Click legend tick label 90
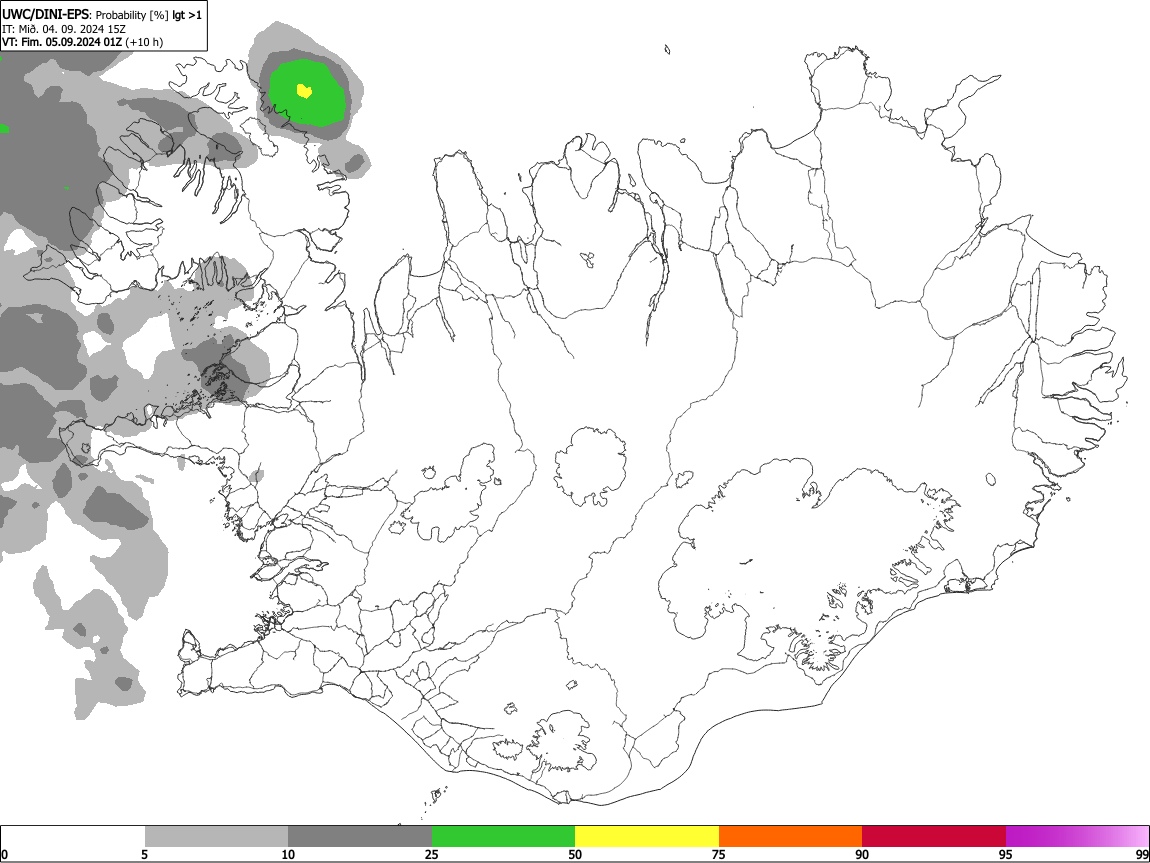Viewport: 1150px width, 863px height. 862,855
